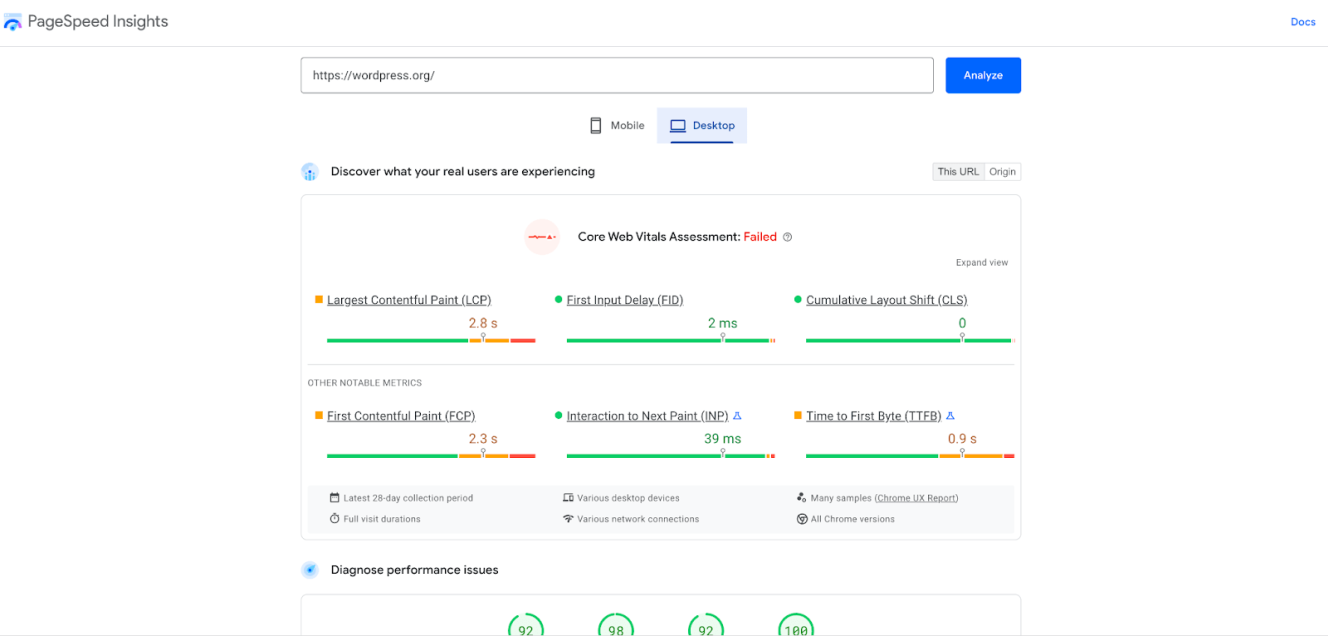Click the real users experience section icon
The image size is (1328, 636).
pyautogui.click(x=310, y=172)
